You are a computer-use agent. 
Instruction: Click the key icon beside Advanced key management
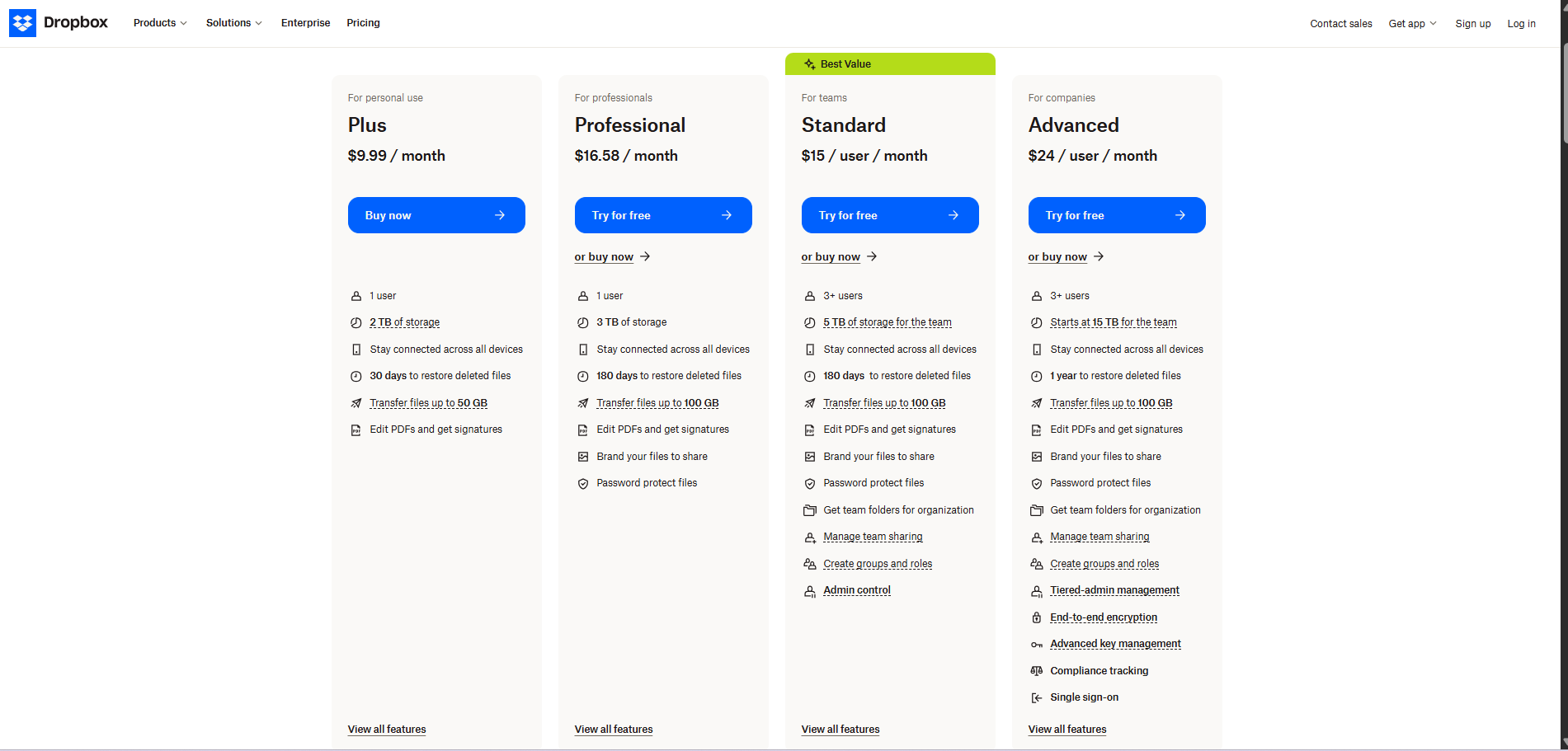point(1036,644)
